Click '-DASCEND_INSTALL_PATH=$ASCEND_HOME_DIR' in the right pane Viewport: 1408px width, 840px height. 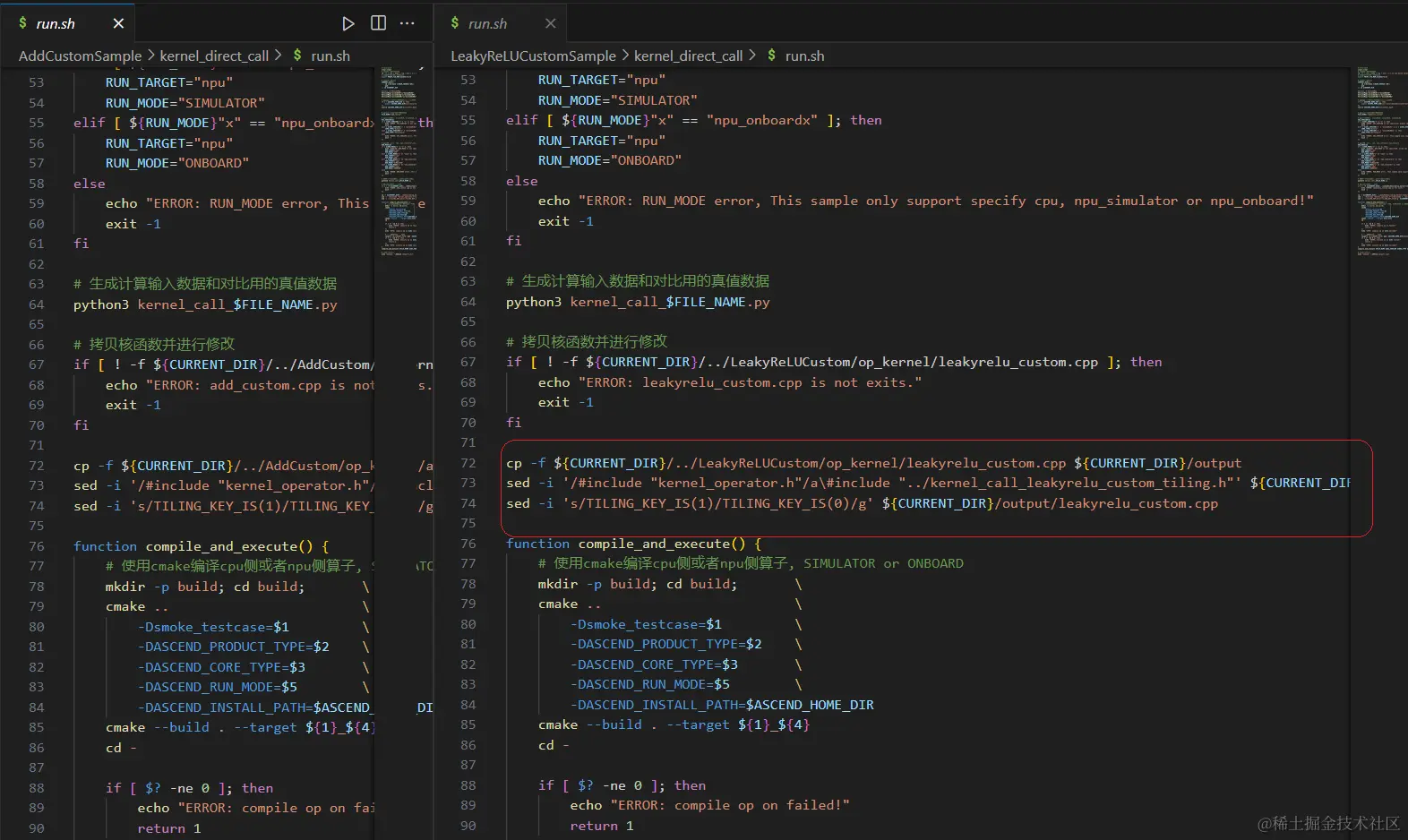[722, 705]
